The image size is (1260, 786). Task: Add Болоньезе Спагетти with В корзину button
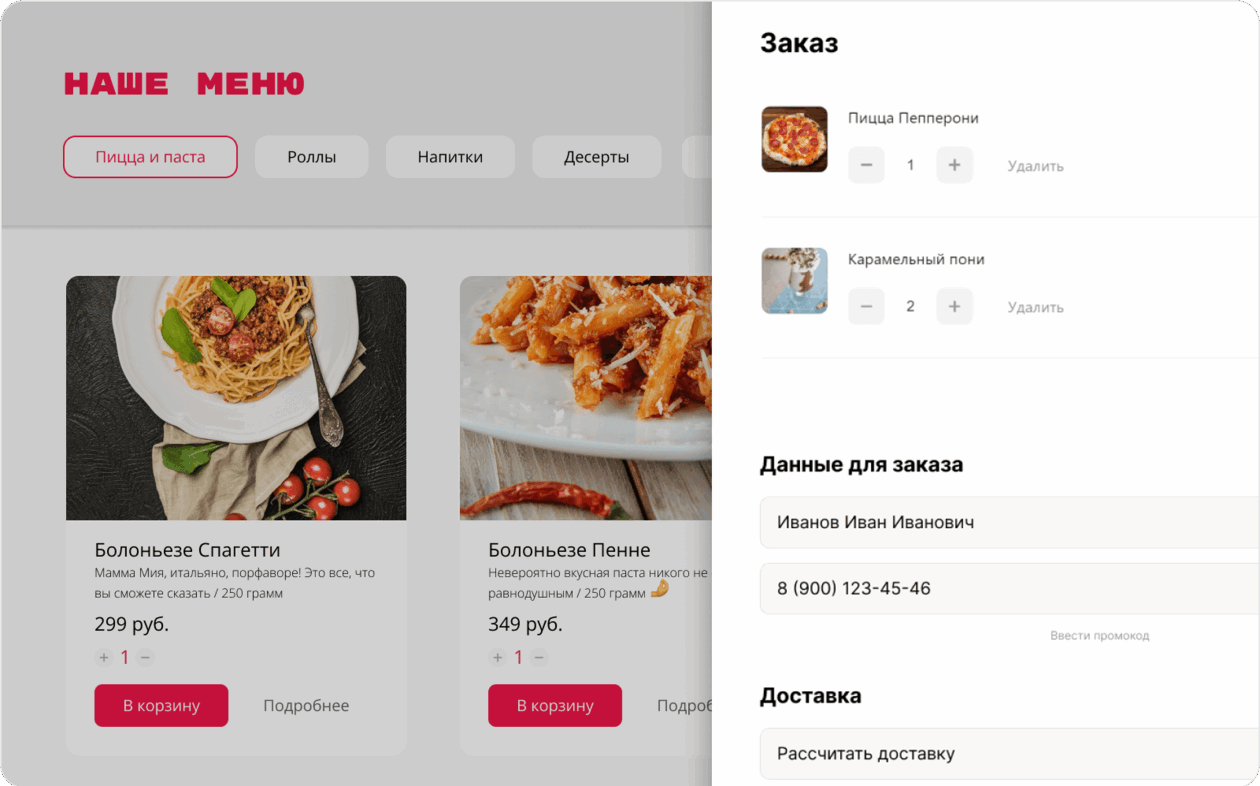click(x=161, y=705)
